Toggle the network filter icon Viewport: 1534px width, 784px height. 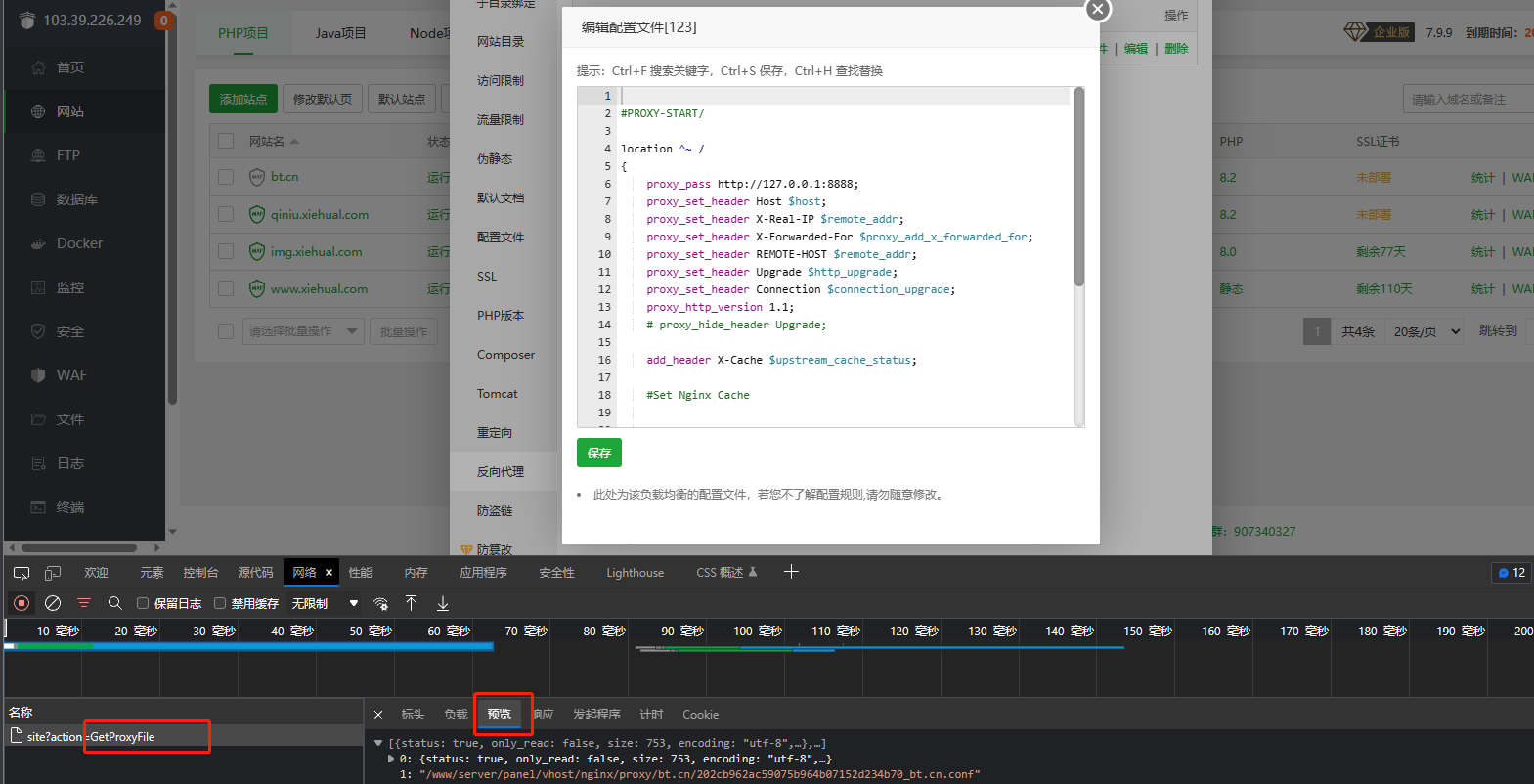tap(84, 603)
